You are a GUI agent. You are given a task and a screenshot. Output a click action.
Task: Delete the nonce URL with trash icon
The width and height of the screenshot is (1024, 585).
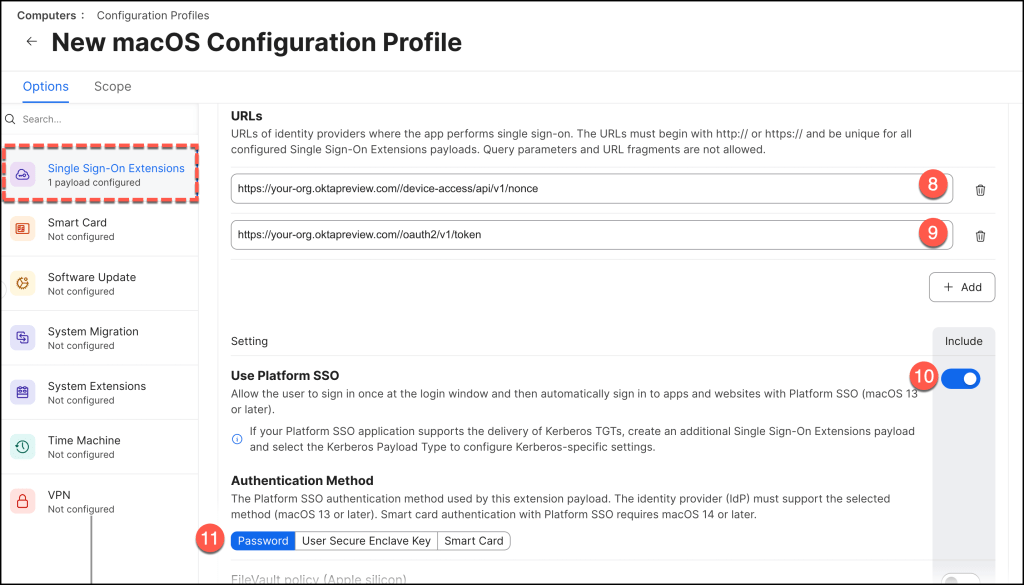980,189
